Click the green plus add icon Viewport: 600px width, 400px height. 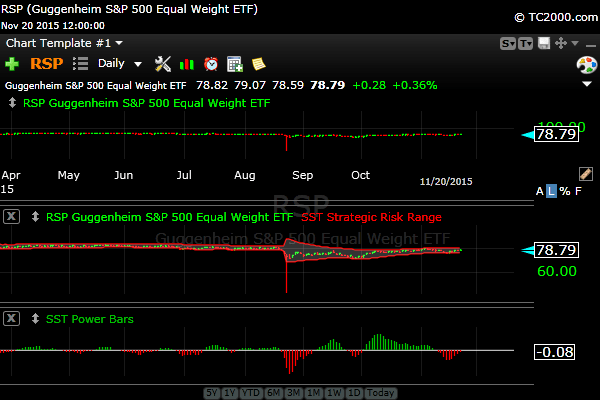[x=12, y=64]
